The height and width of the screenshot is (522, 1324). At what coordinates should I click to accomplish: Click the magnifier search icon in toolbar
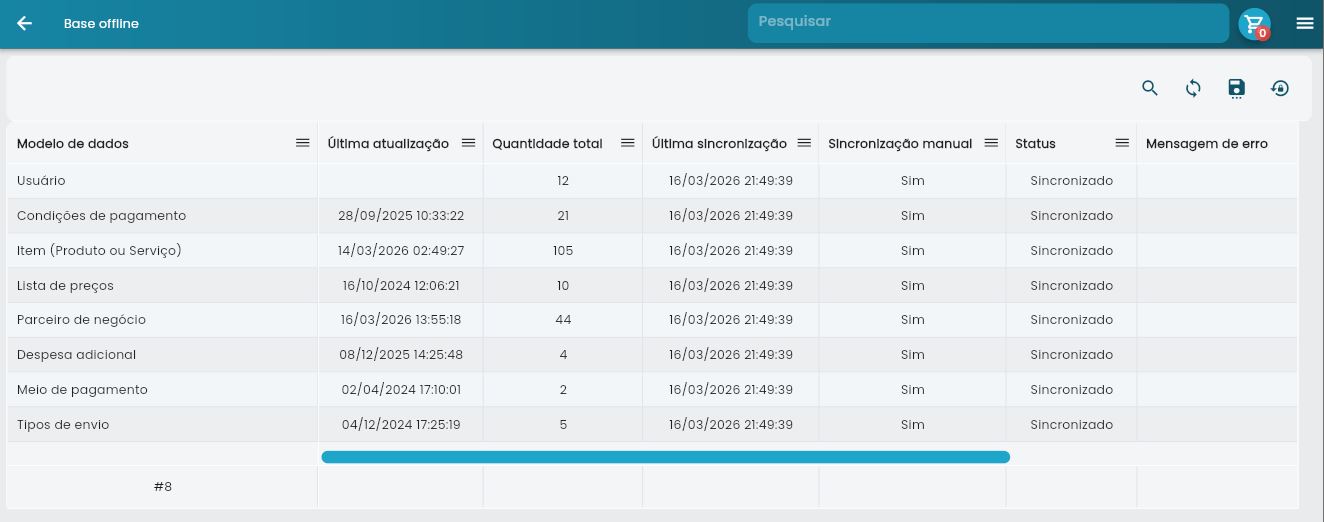[1150, 88]
